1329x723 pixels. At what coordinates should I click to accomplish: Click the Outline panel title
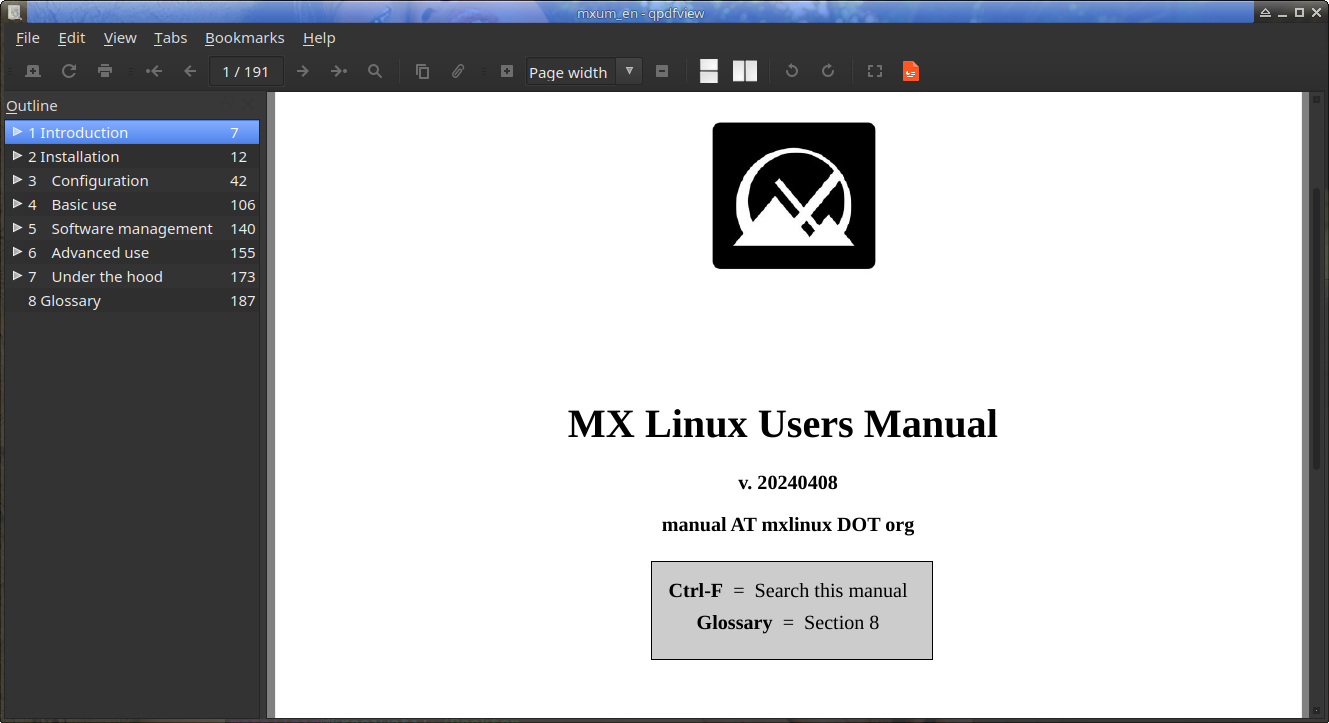[x=32, y=106]
